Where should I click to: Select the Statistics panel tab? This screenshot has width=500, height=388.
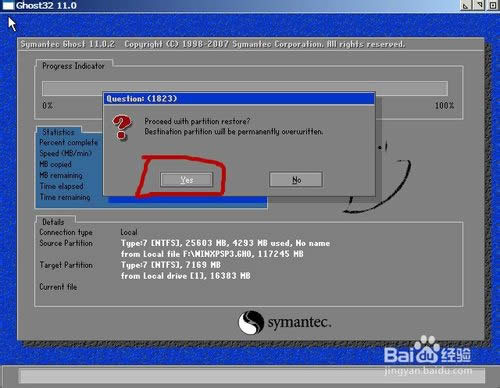[58, 132]
